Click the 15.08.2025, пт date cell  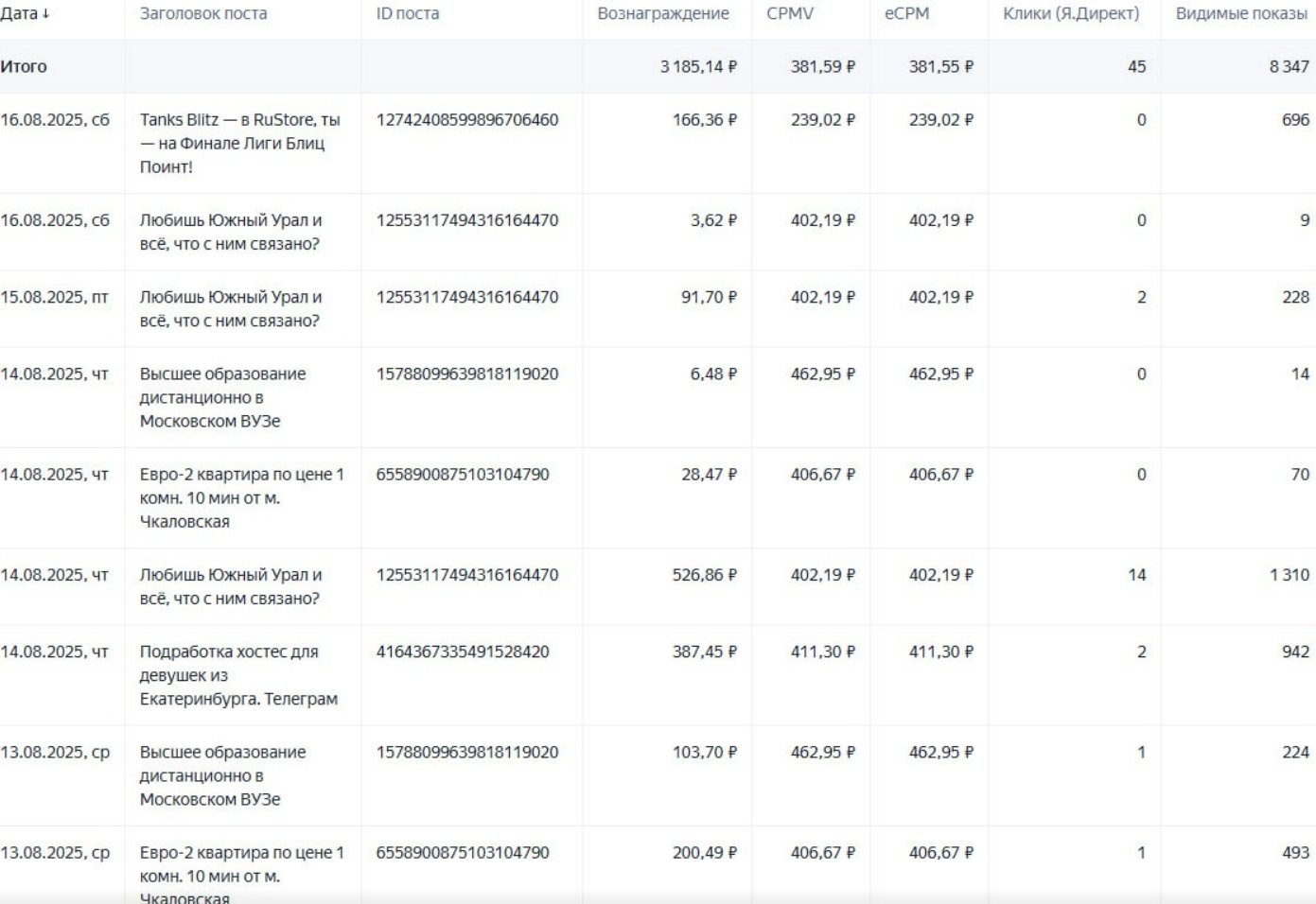pos(55,297)
